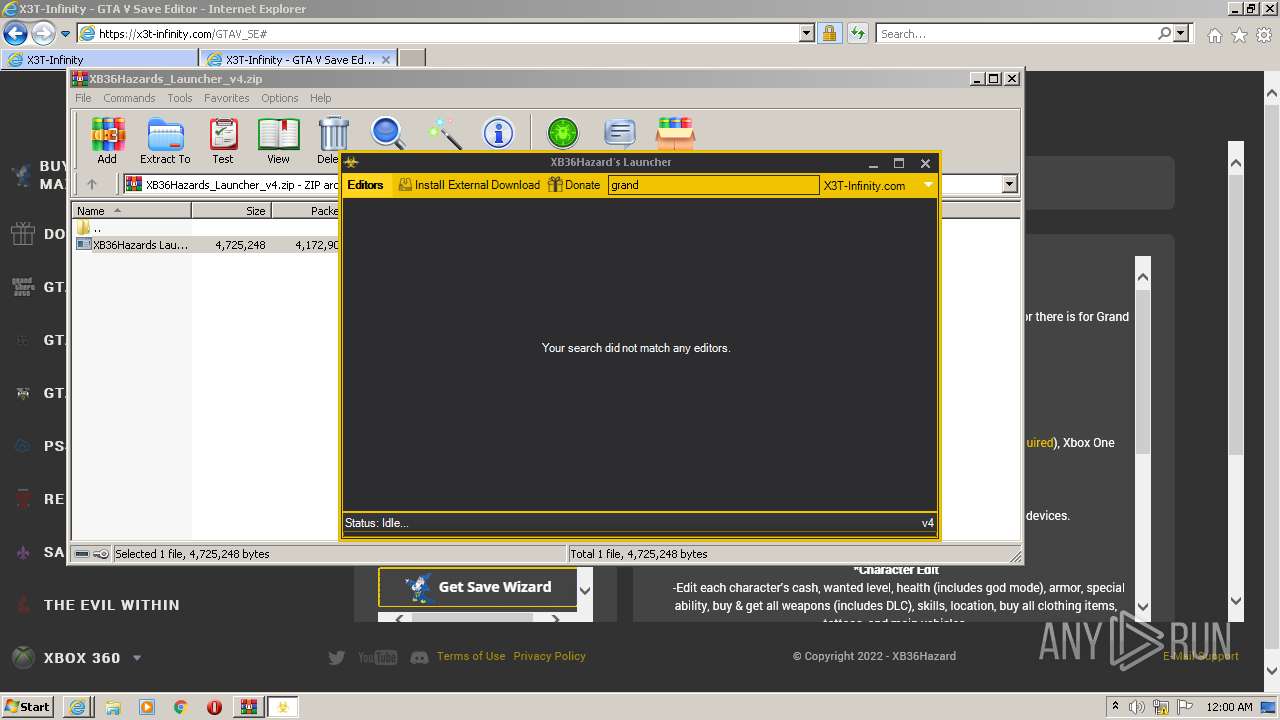Open the WinRAR Commands menu
Viewport: 1280px width, 720px height.
(129, 98)
